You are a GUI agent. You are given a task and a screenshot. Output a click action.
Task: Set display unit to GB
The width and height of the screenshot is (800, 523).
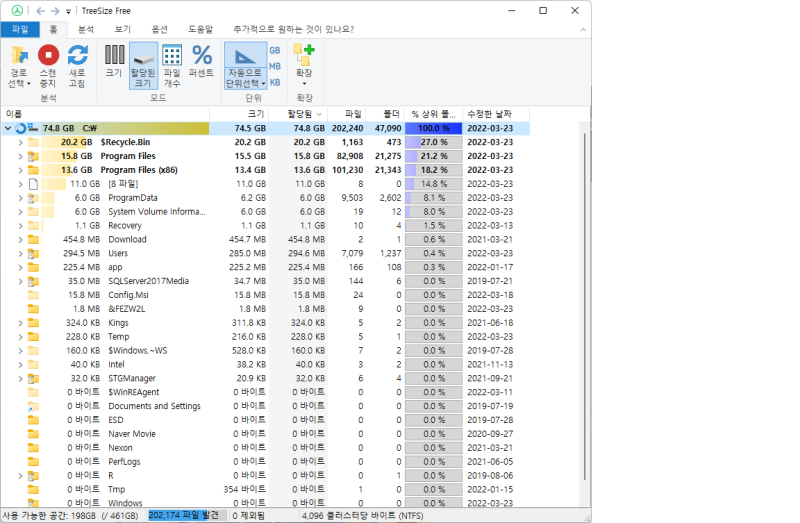(x=275, y=50)
